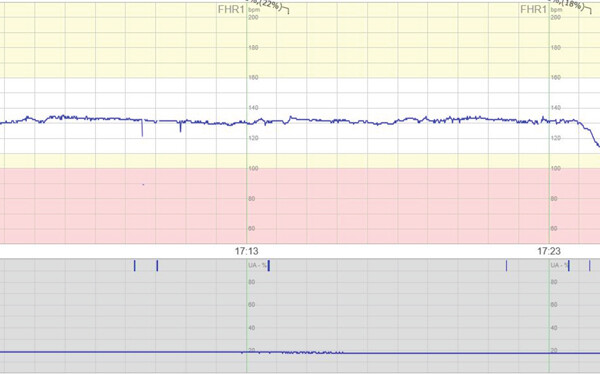This screenshot has width=600, height=374.
Task: Select the last event tick mark at far right
Action: (590, 266)
